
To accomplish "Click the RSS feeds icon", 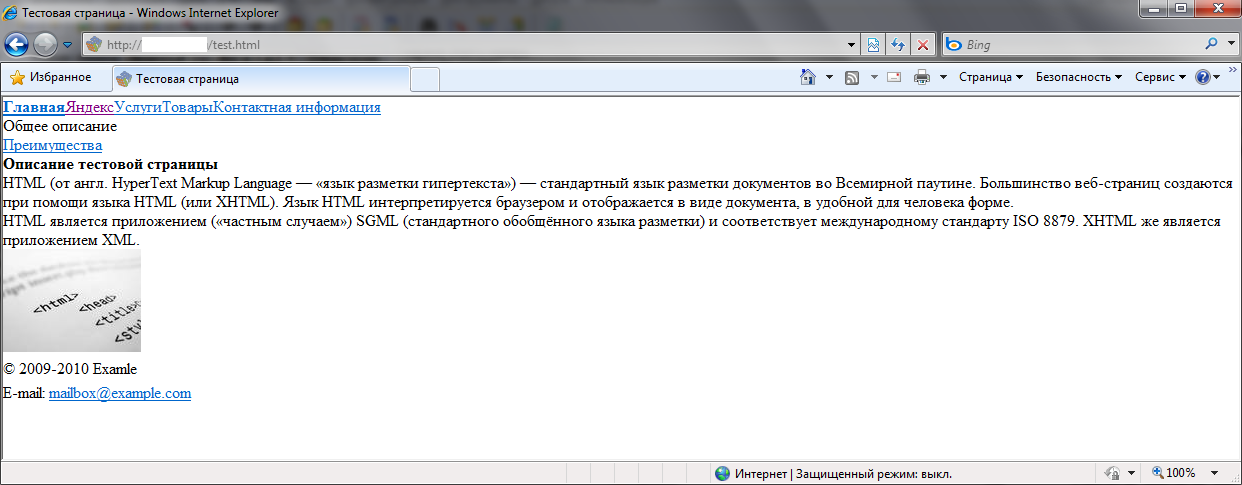I will pyautogui.click(x=853, y=77).
